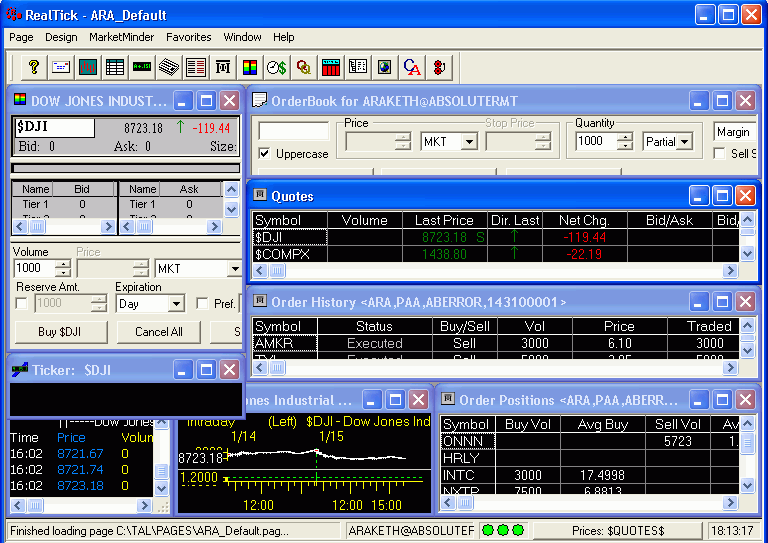The image size is (768, 543).
Task: Click the black grid table toolbar icon
Action: (x=115, y=67)
